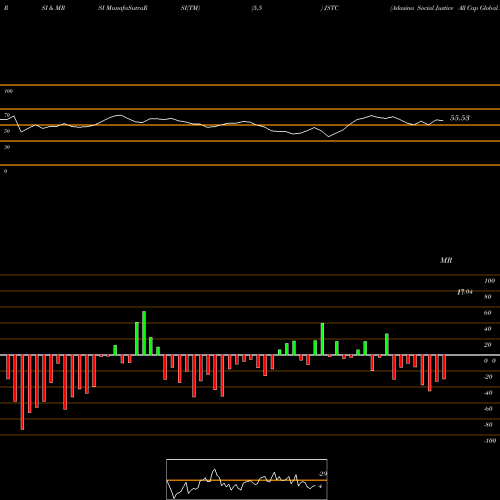The width and height of the screenshot is (500, 500).
Task: Click the longest red MR bar
Action: click(22, 392)
